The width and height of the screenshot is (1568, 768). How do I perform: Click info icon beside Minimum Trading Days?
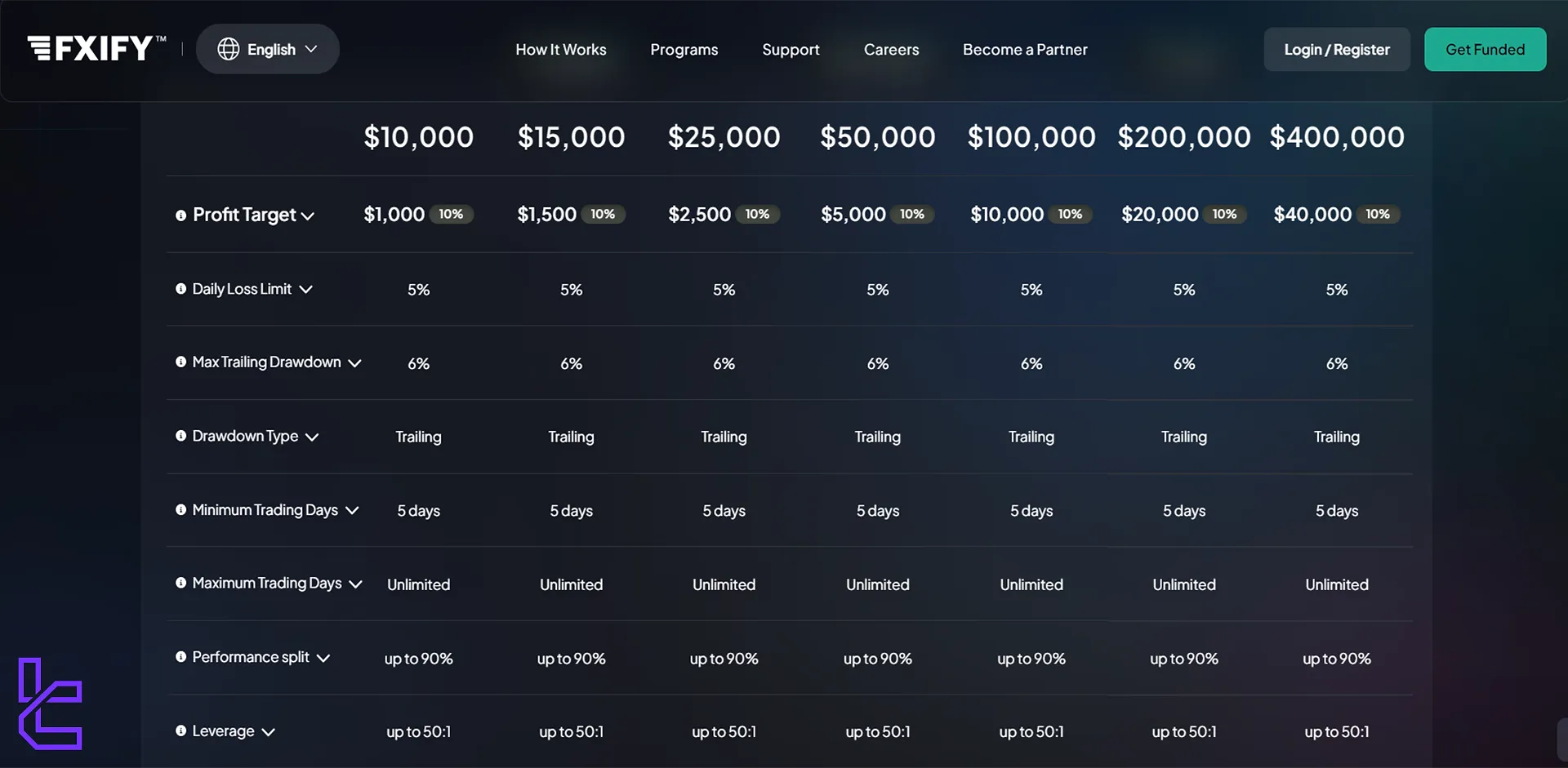[x=180, y=510]
